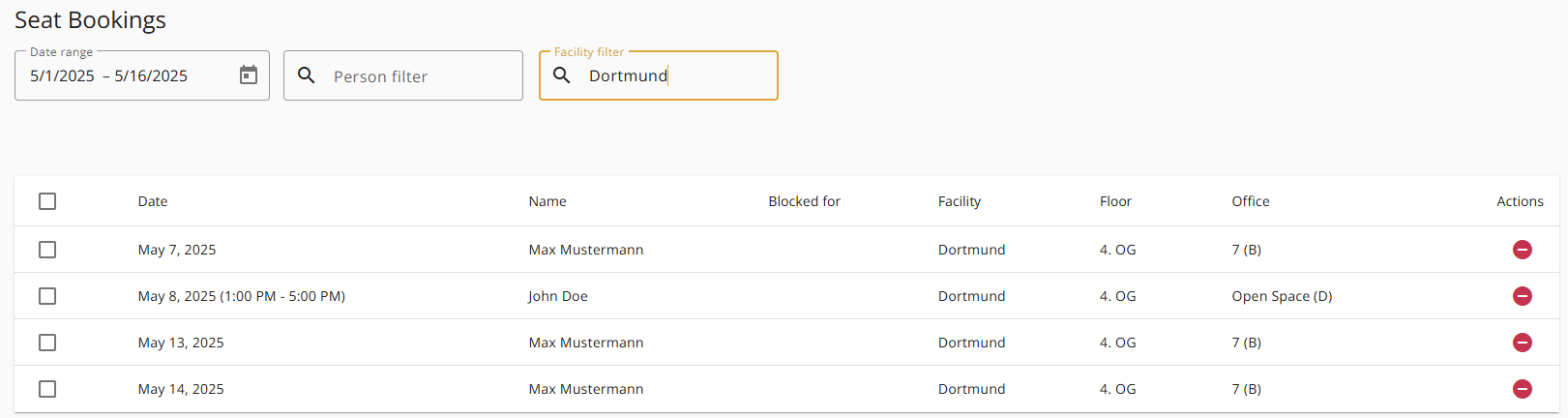Select the May 14, 2025 row checkbox
Image resolution: width=1568 pixels, height=418 pixels.
tap(47, 389)
